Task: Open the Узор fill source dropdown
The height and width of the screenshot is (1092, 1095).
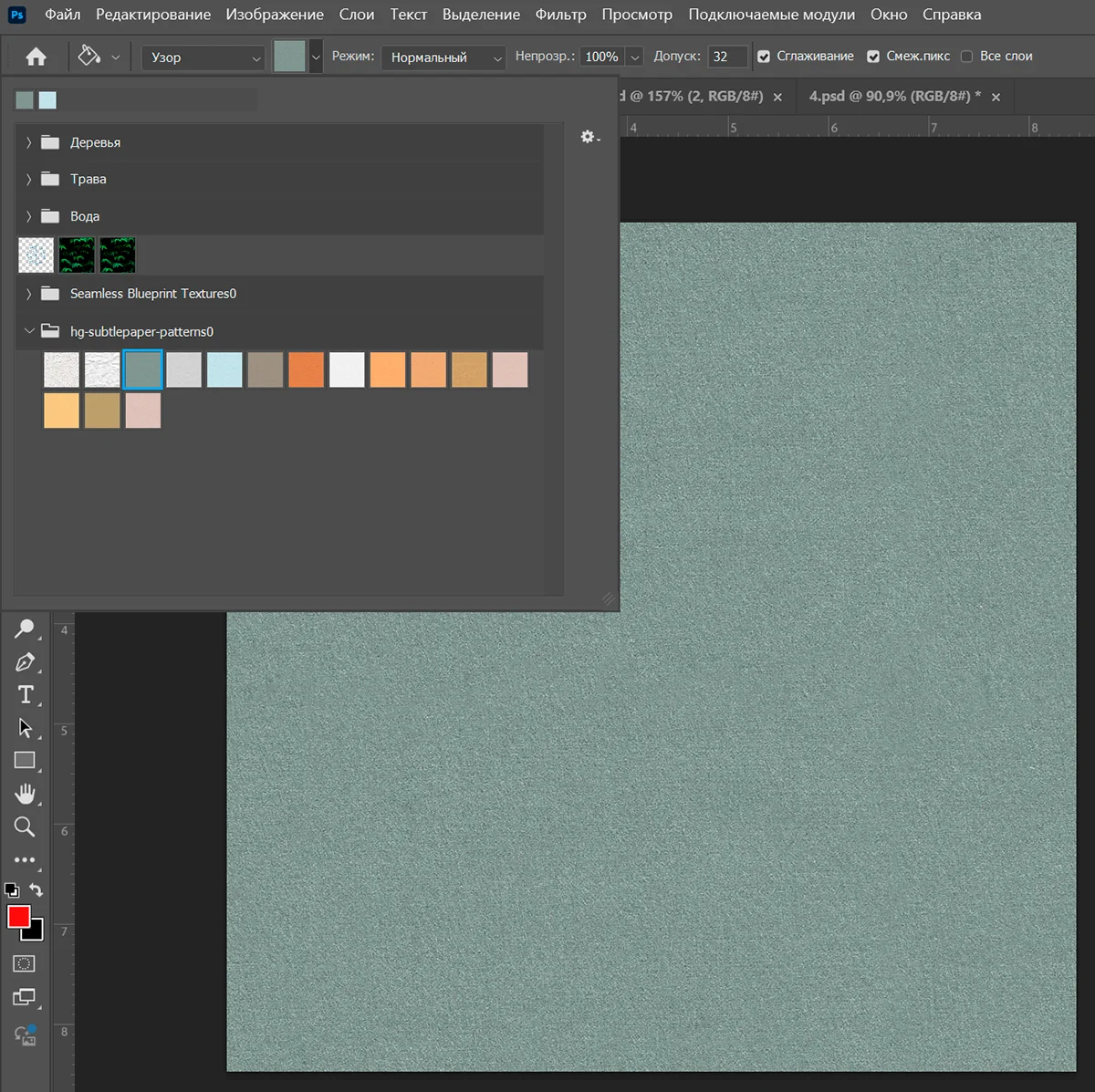Action: pos(203,57)
